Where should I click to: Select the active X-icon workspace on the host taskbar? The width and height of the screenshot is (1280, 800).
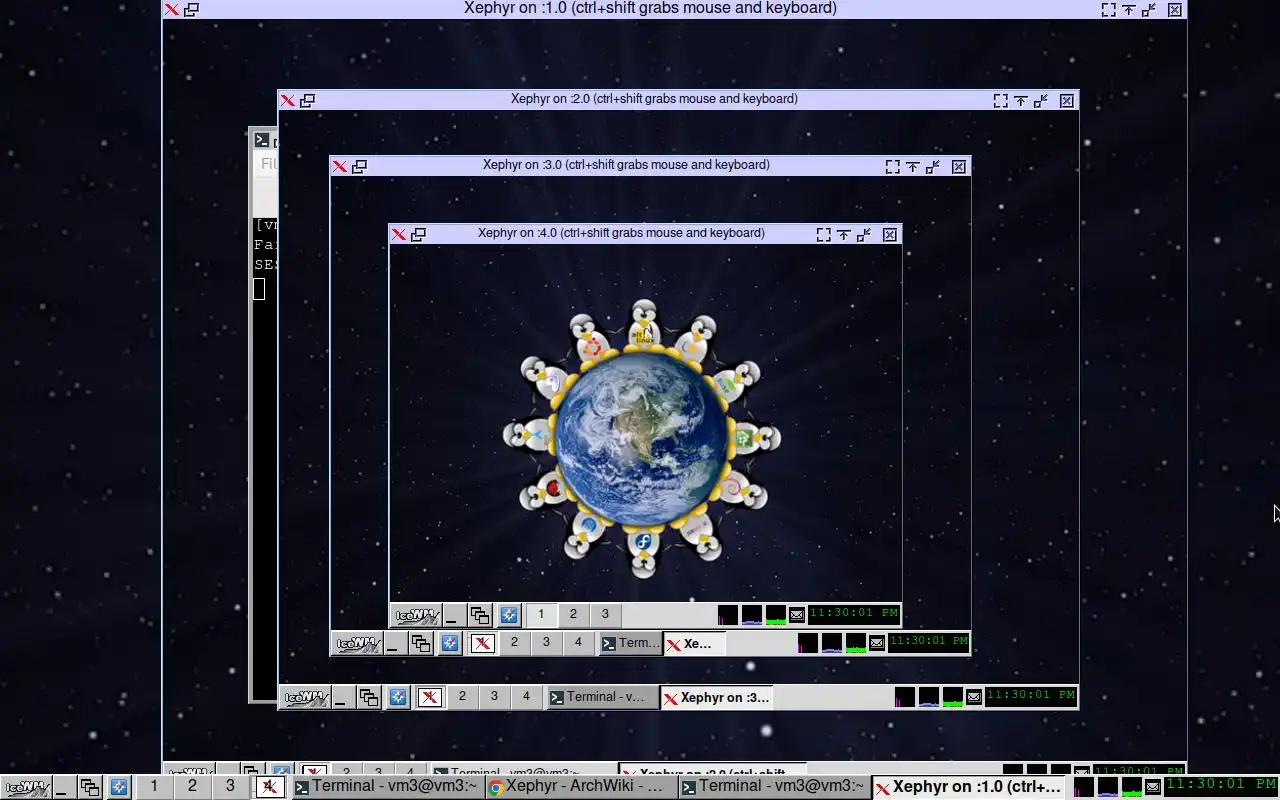(269, 786)
